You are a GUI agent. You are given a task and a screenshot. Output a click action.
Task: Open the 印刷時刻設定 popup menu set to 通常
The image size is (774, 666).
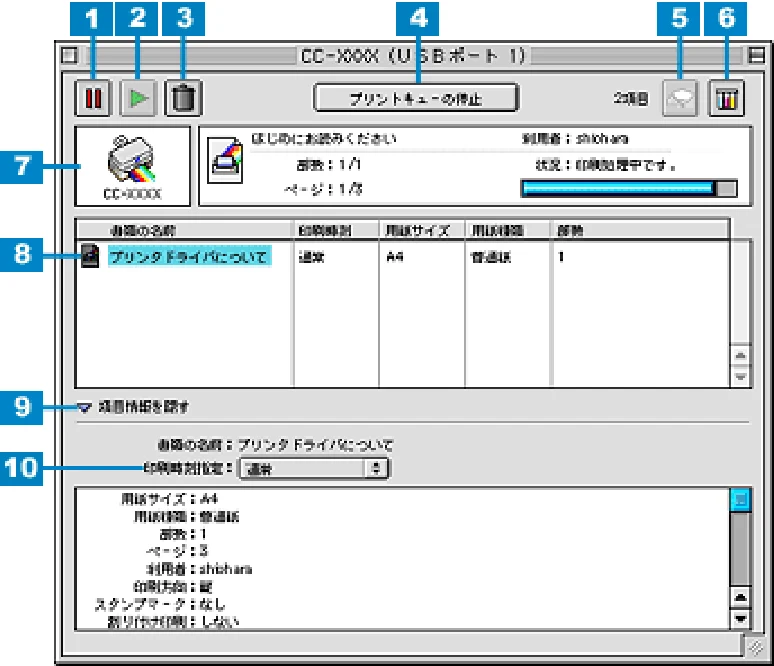(x=314, y=468)
